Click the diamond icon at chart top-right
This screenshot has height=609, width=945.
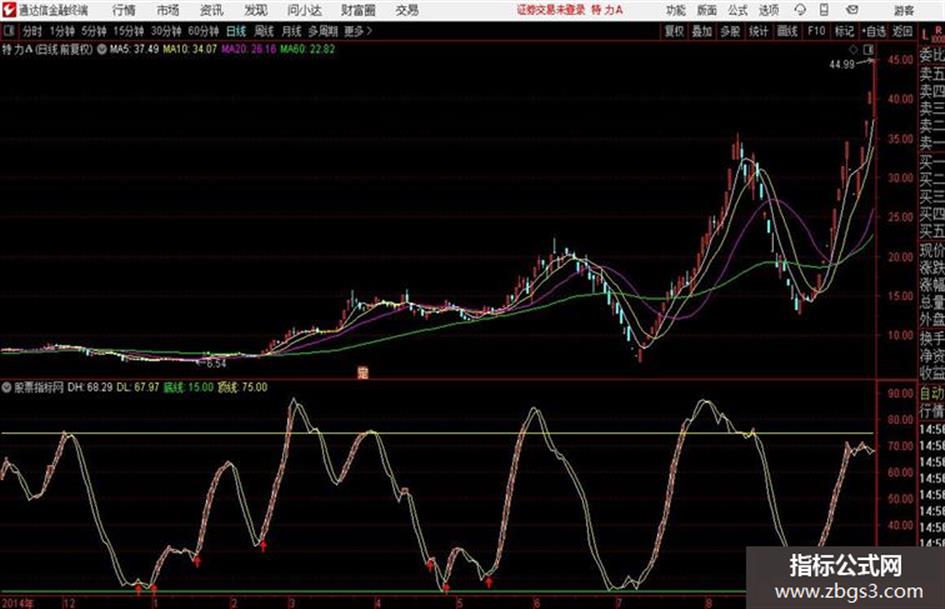pos(853,49)
